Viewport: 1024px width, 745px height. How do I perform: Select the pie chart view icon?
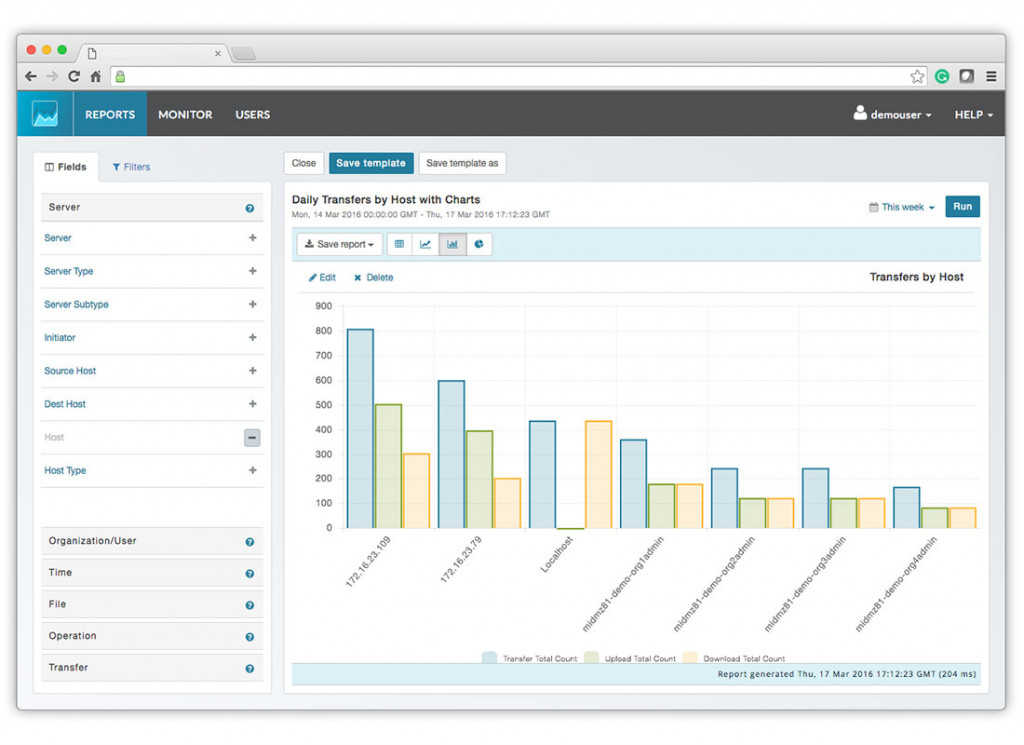pyautogui.click(x=479, y=244)
